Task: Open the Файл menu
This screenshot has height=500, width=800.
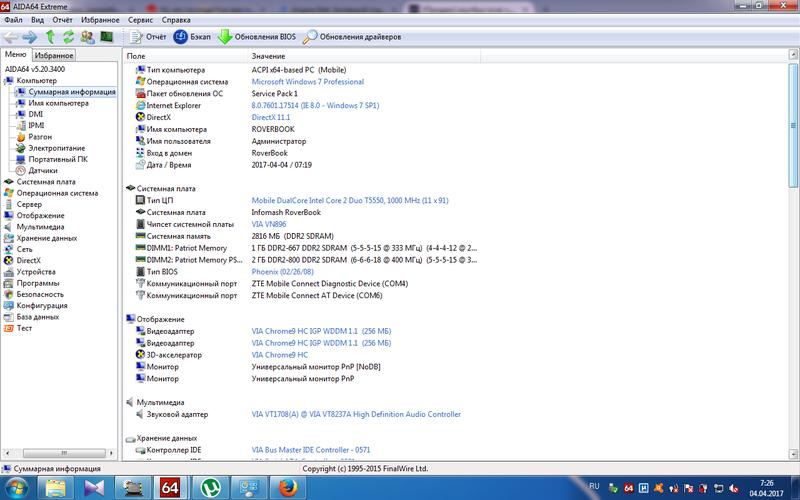Action: click(13, 20)
